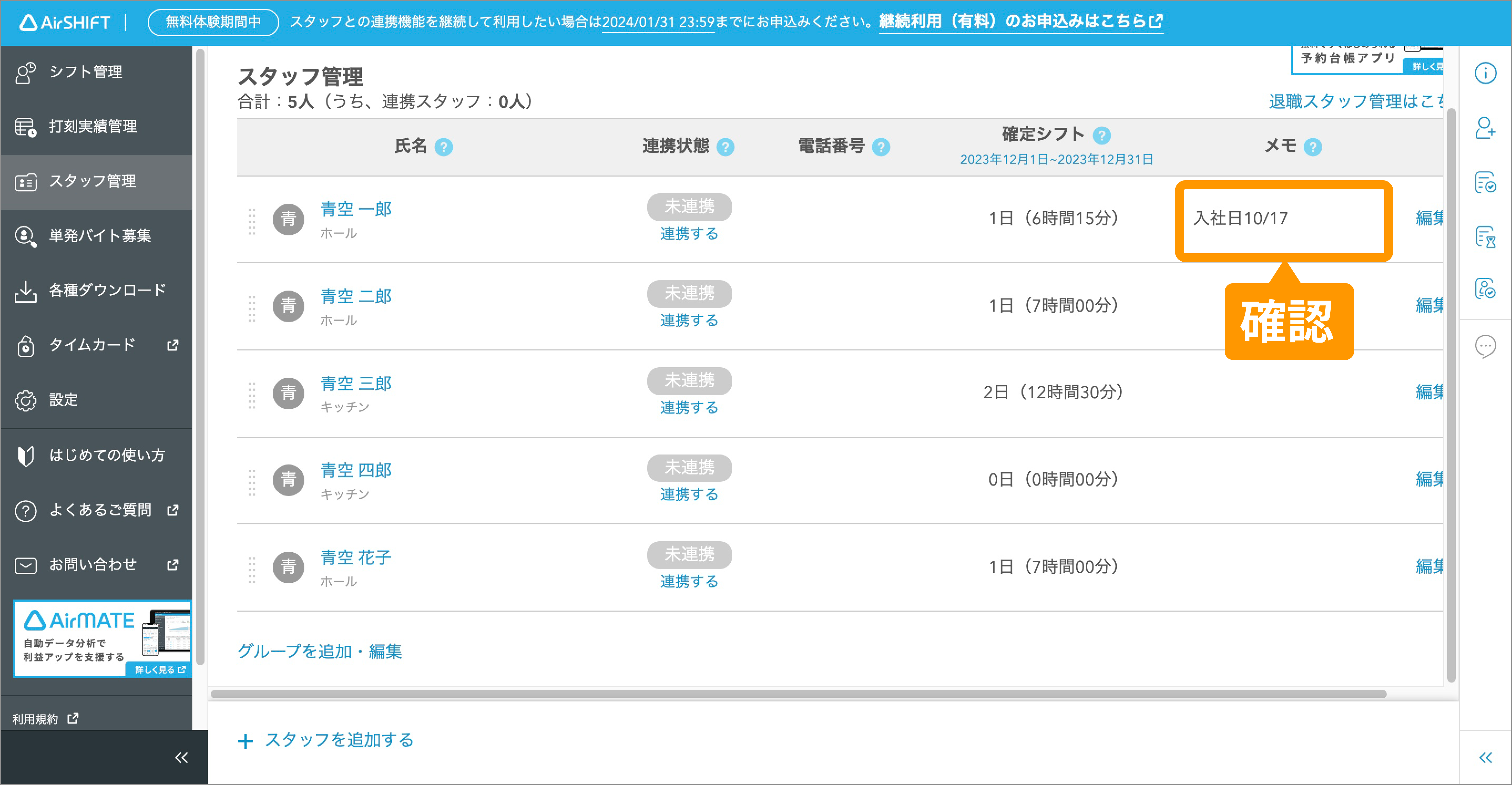Collapse the right panel with double chevron
1512x785 pixels.
1486,757
